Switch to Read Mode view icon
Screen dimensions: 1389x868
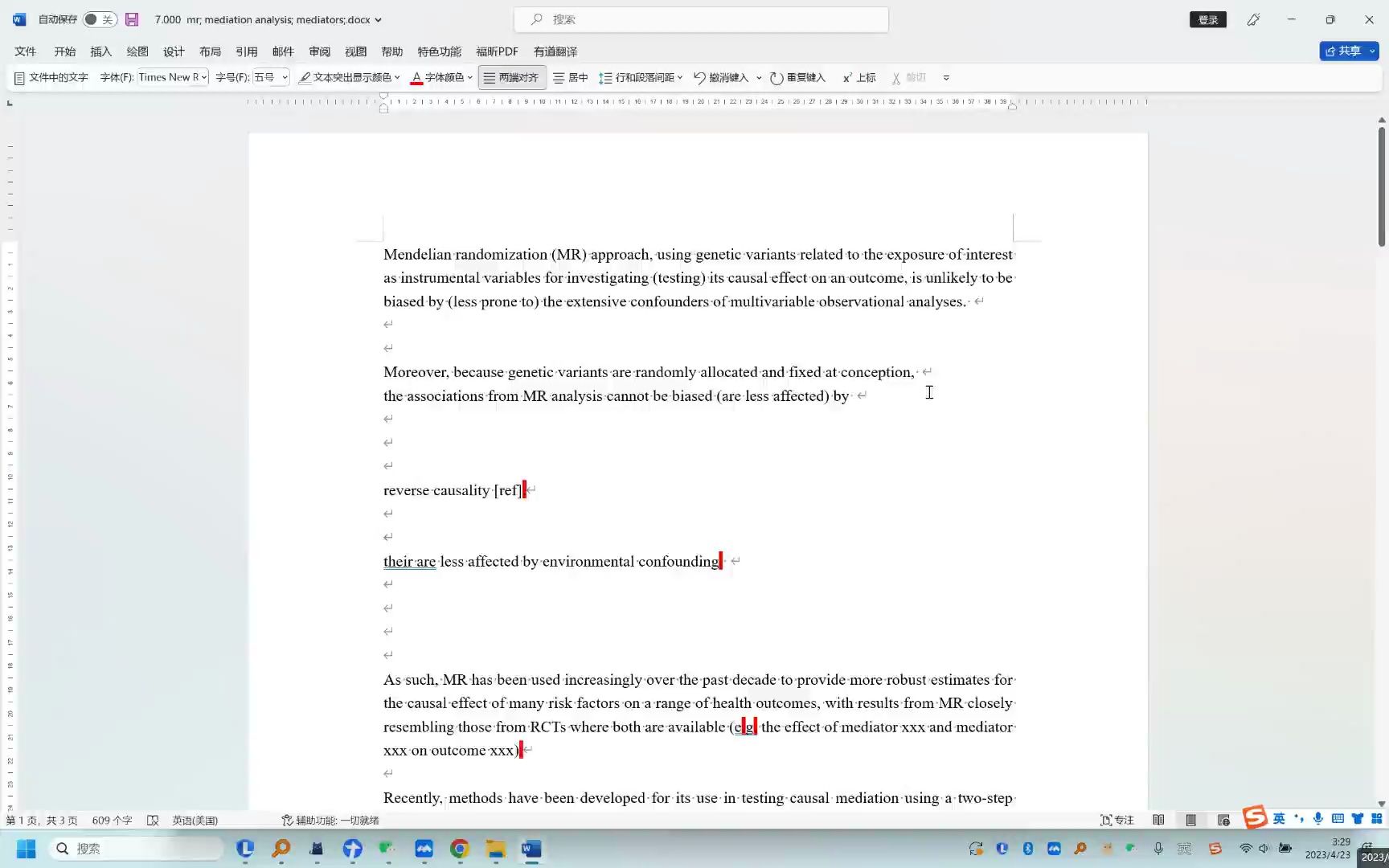(x=1158, y=821)
